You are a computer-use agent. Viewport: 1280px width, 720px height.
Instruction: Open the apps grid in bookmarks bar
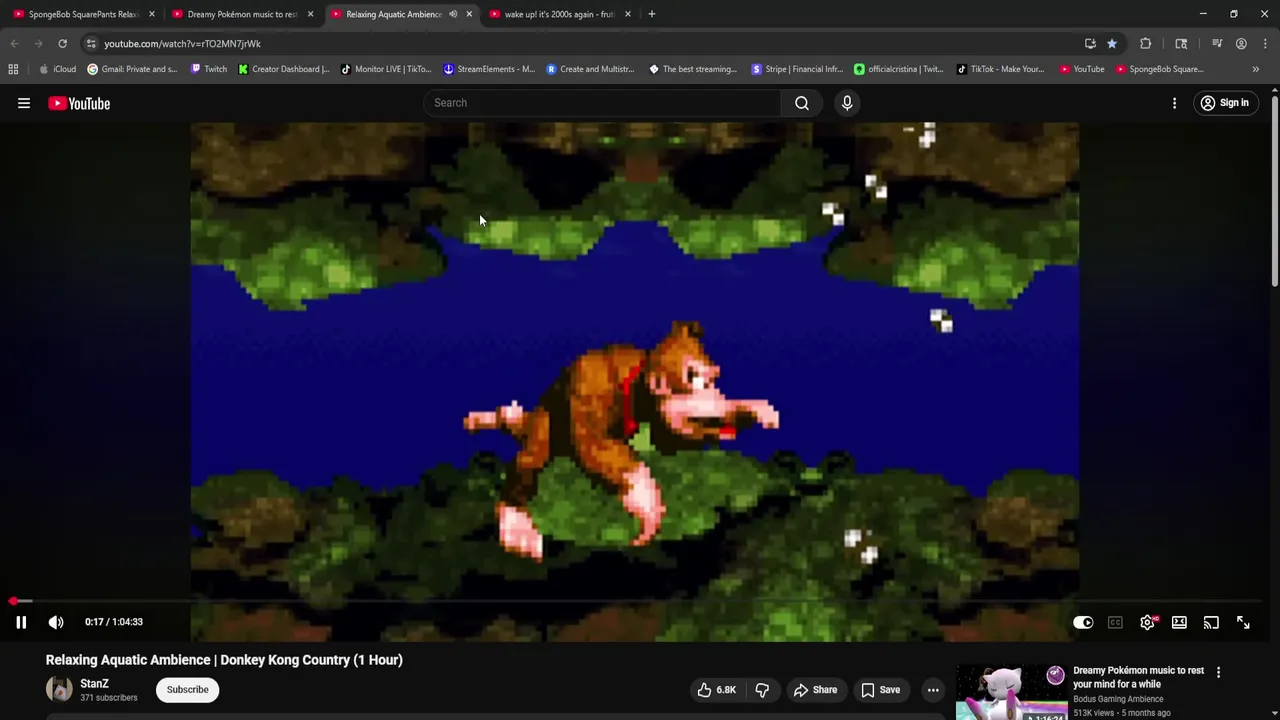(x=13, y=69)
